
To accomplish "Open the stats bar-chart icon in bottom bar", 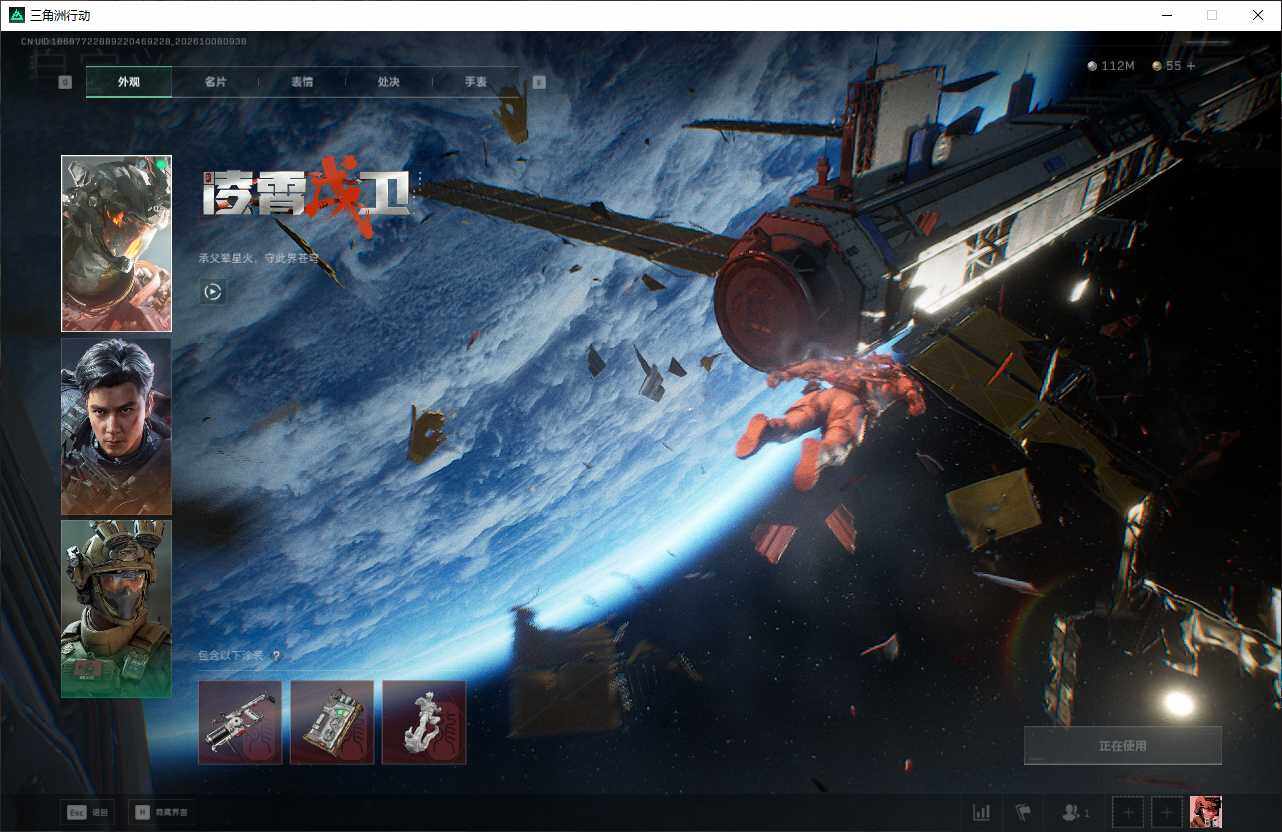I will [982, 812].
